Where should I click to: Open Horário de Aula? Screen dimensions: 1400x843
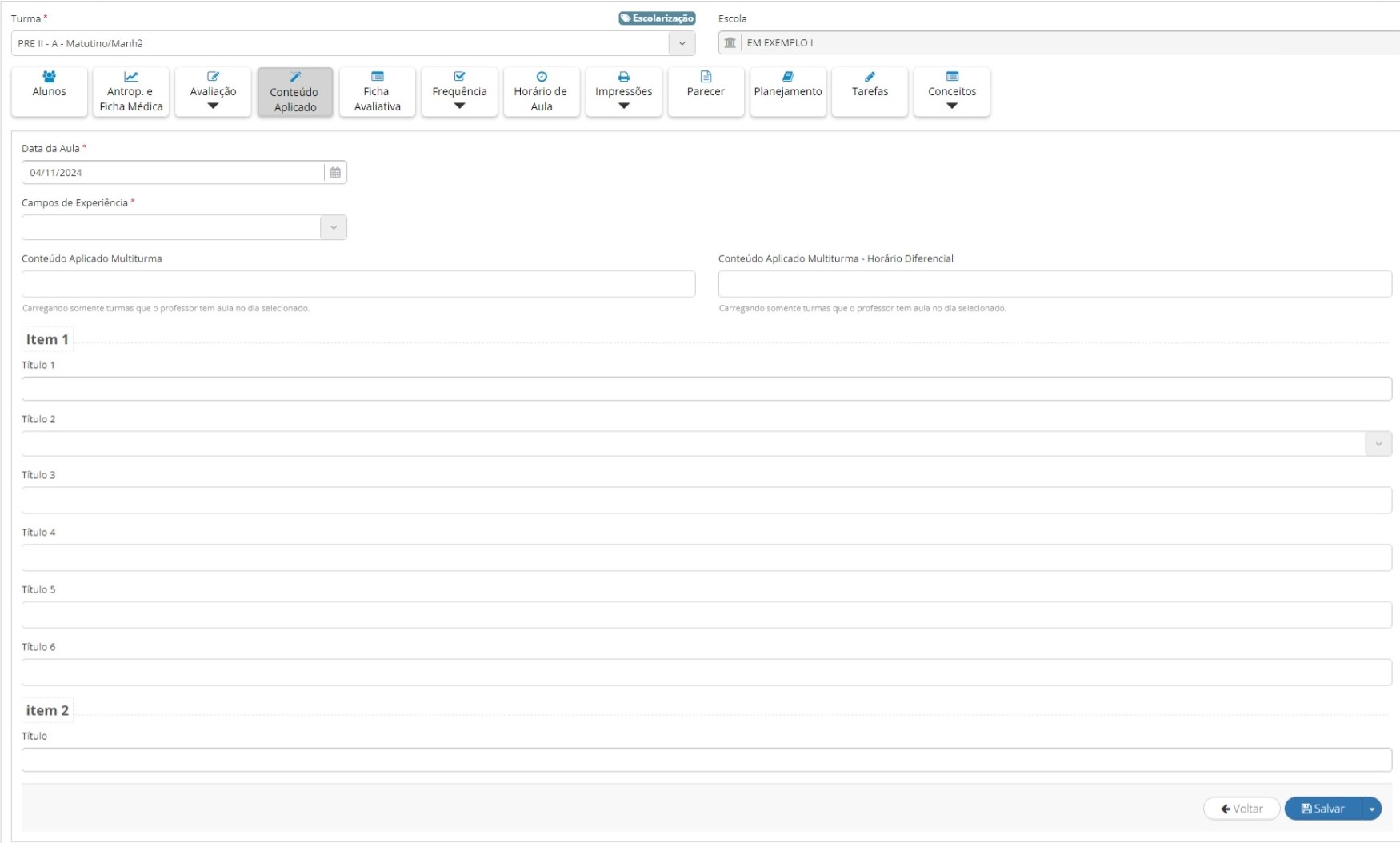(x=542, y=92)
